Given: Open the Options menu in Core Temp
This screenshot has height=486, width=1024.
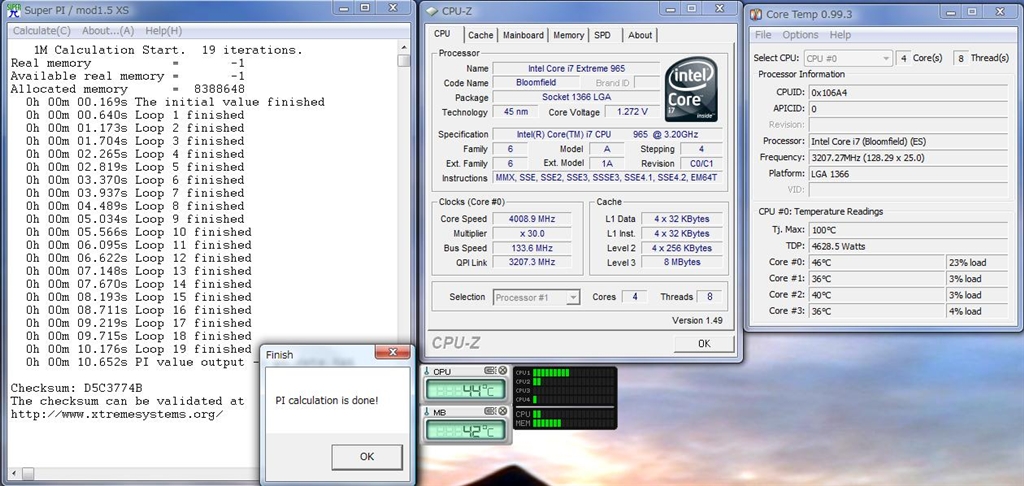Looking at the screenshot, I should click(800, 35).
